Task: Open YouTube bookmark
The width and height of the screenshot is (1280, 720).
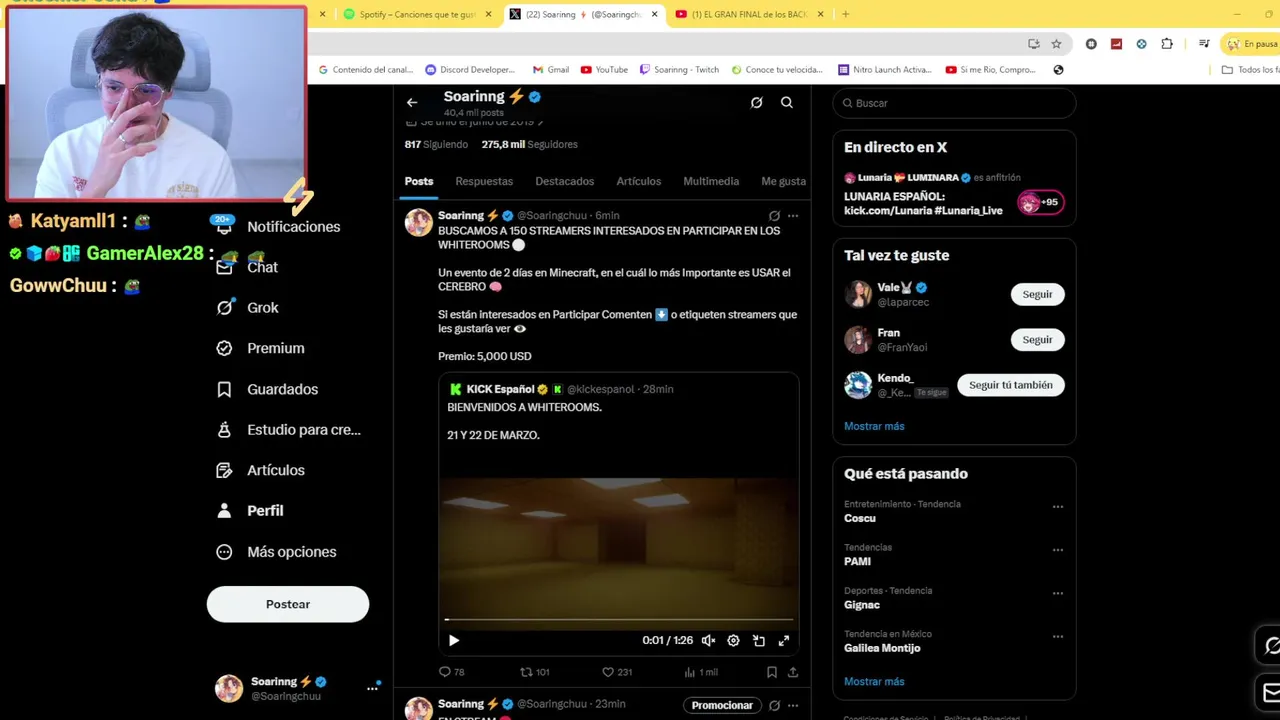Action: tap(604, 70)
